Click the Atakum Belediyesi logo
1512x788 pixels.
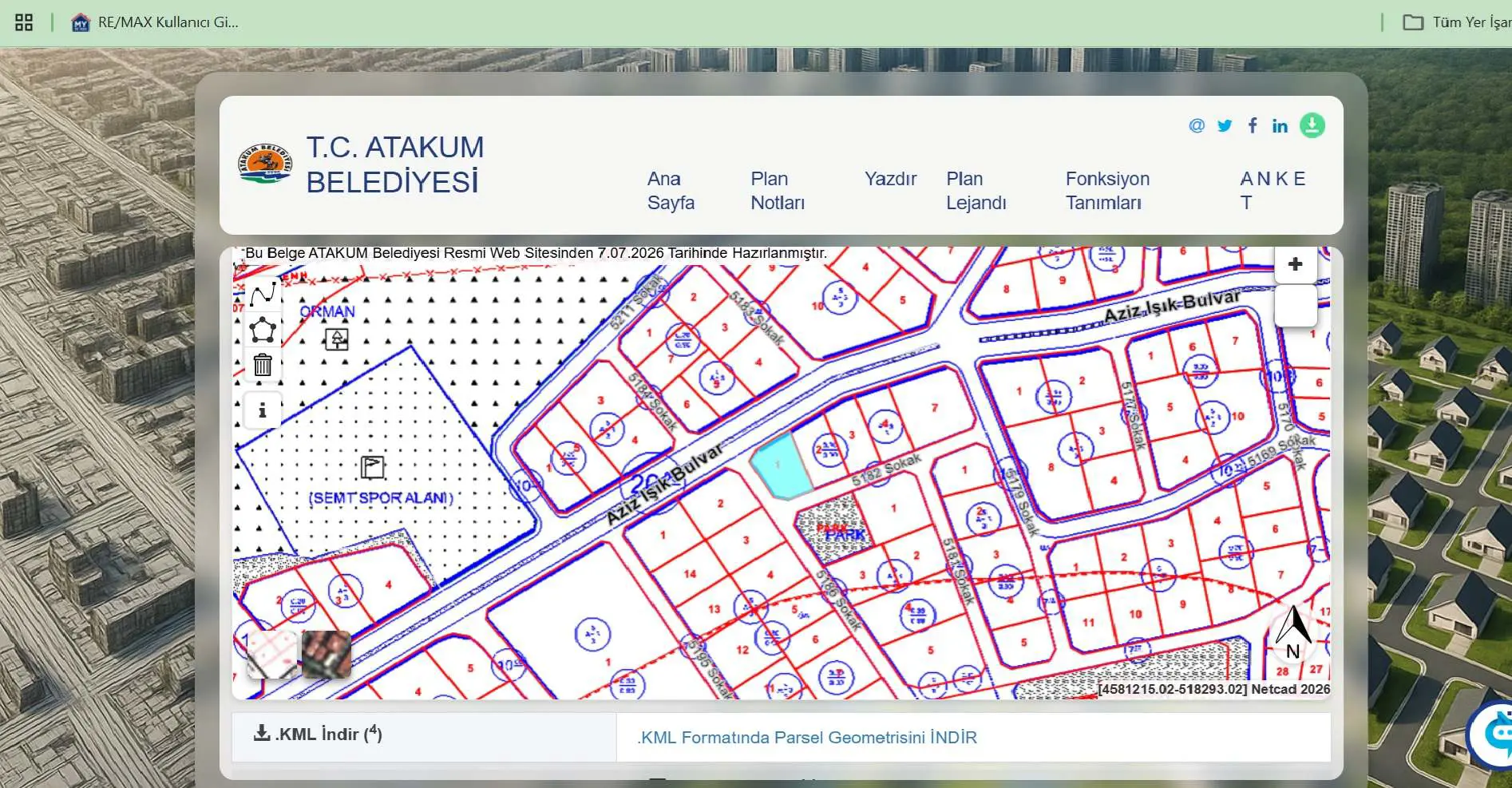click(x=265, y=164)
